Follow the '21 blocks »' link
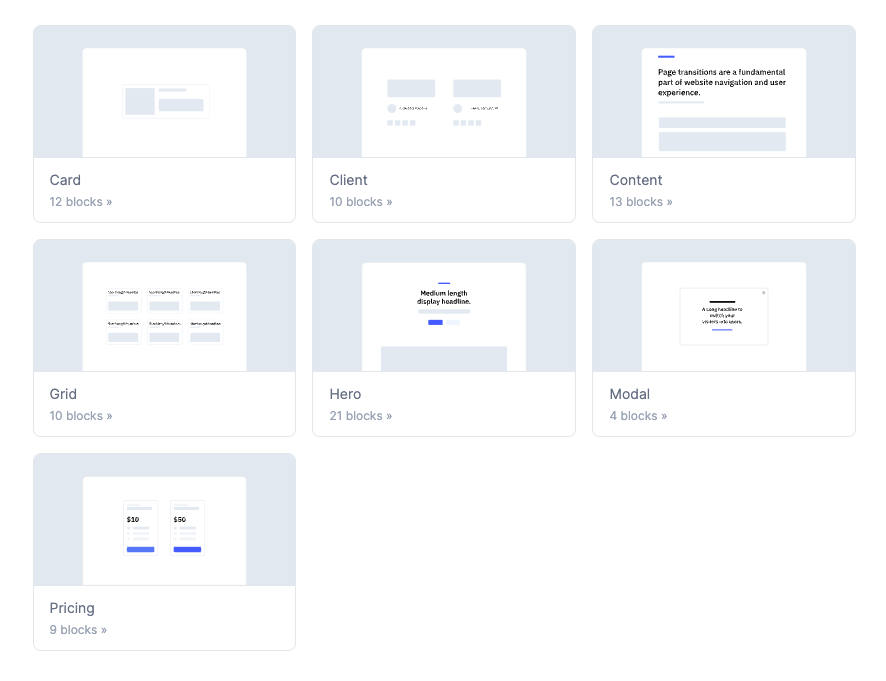 (361, 416)
